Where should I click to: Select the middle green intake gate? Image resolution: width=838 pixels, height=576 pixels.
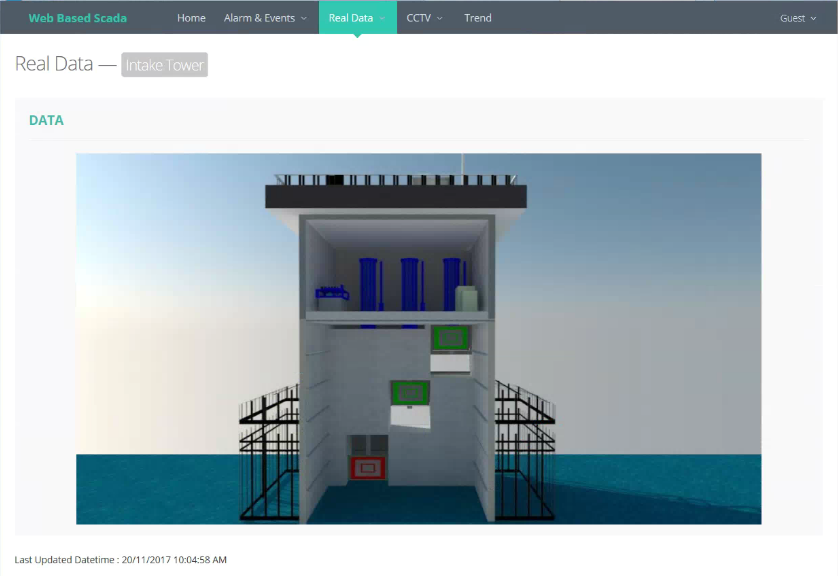pyautogui.click(x=410, y=393)
